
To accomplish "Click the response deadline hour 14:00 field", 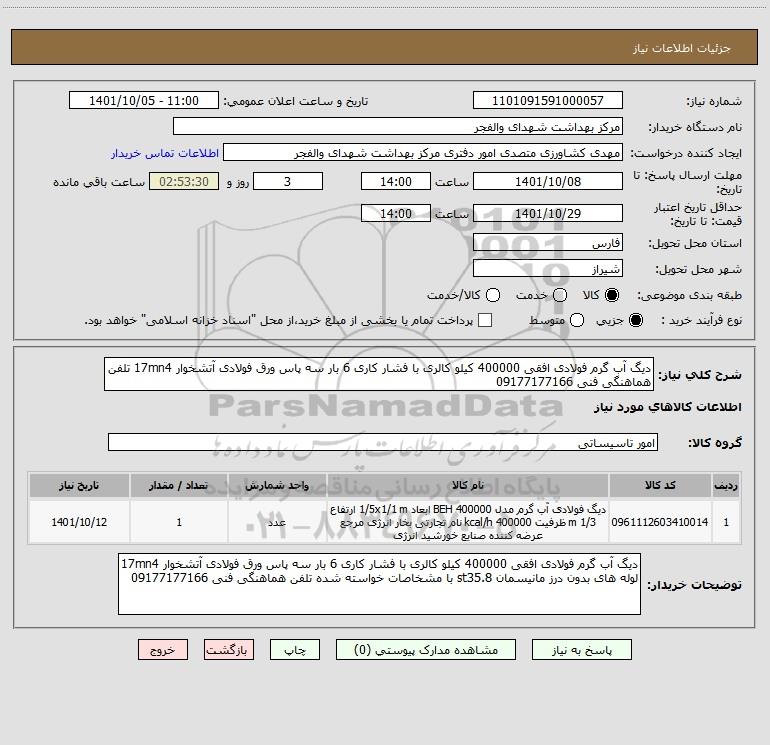I will [x=396, y=181].
